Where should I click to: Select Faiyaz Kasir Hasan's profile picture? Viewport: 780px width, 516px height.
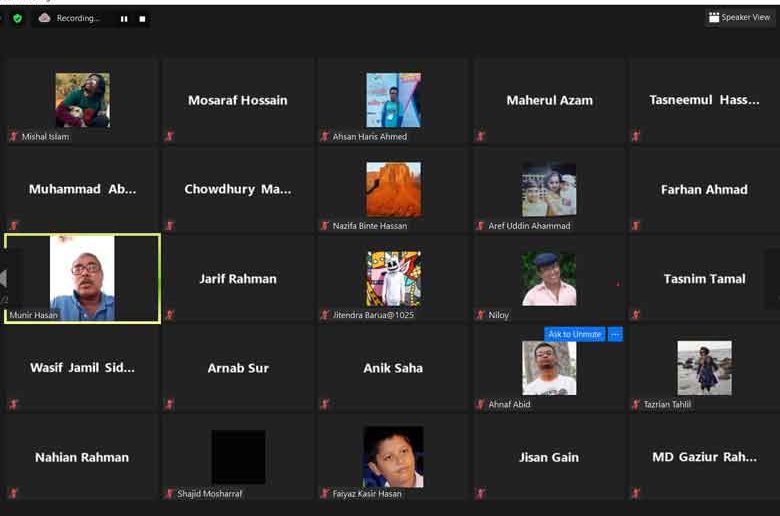[393, 457]
